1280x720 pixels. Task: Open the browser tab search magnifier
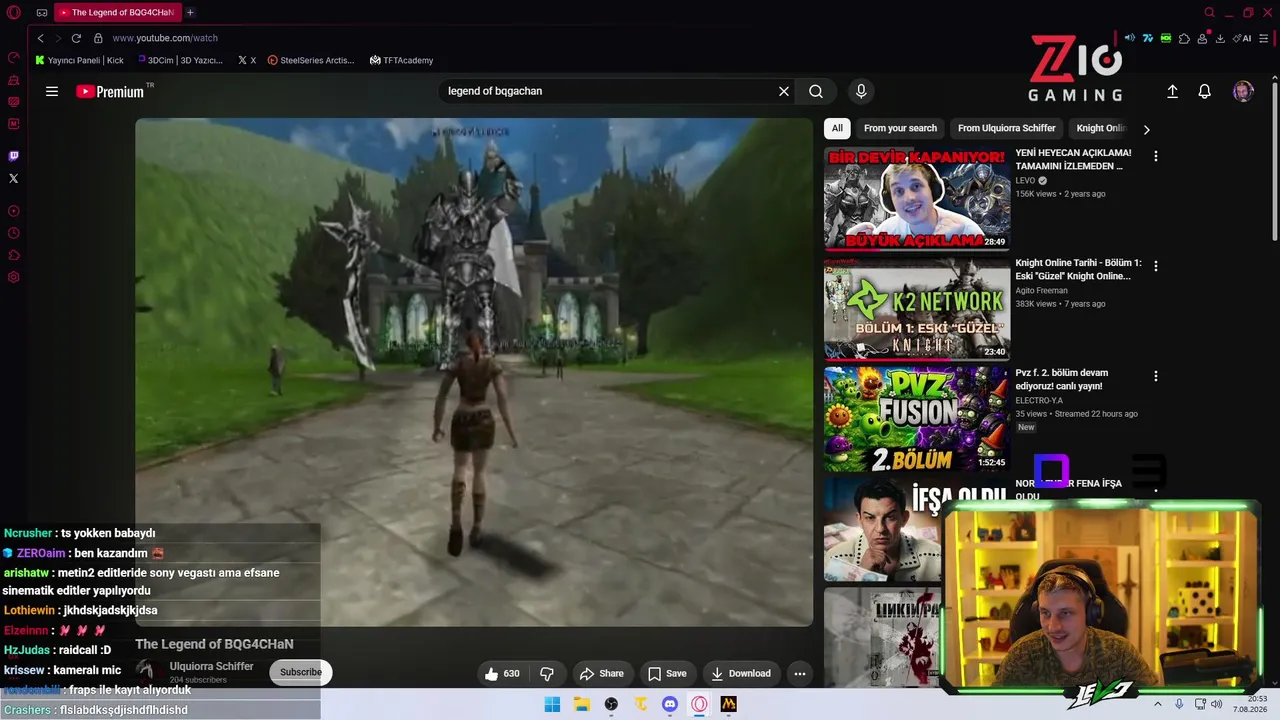point(1209,13)
